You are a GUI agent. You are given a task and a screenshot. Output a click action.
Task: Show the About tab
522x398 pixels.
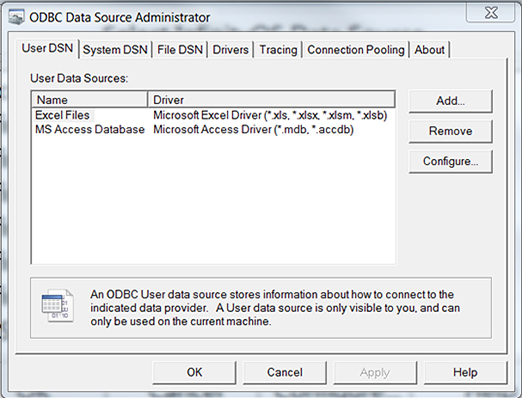429,50
